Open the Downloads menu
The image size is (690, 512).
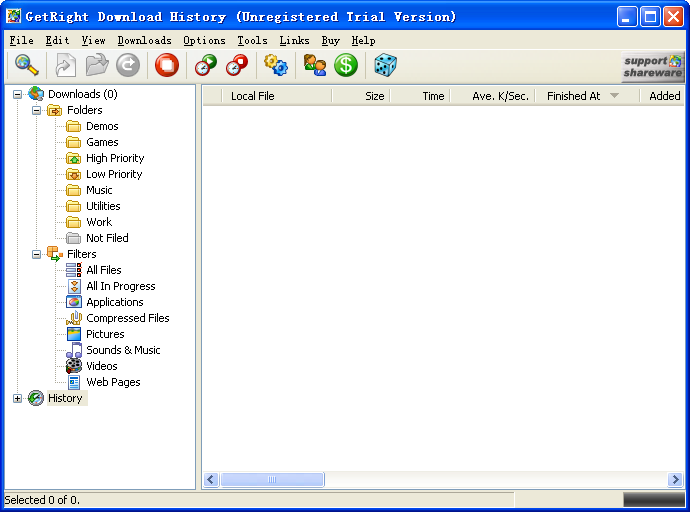point(144,40)
